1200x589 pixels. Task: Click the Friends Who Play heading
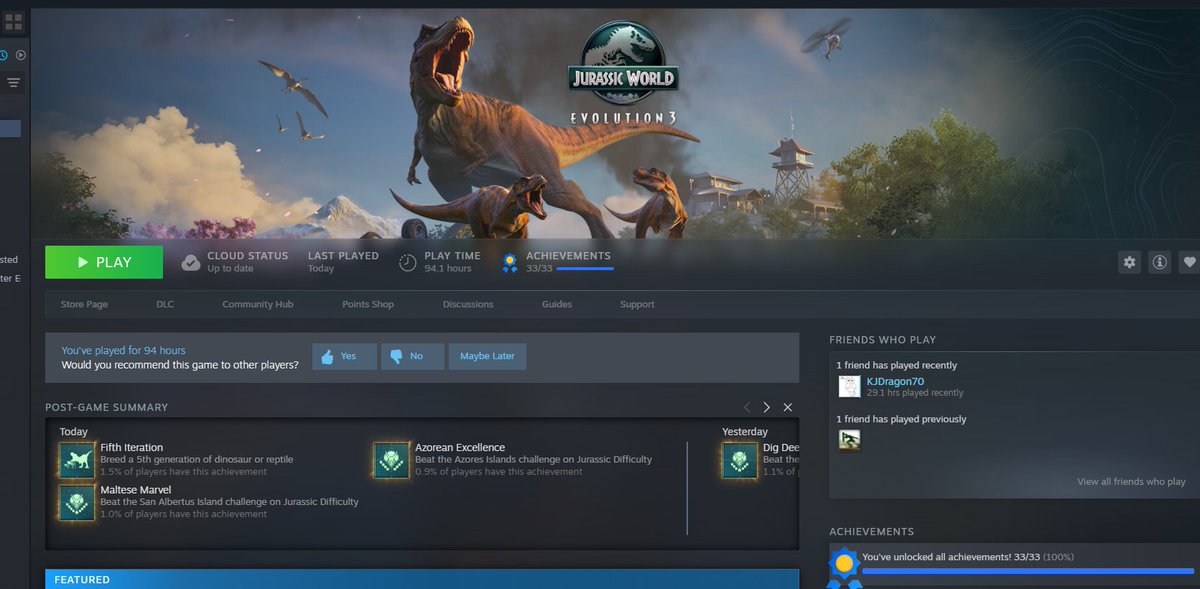coord(883,340)
